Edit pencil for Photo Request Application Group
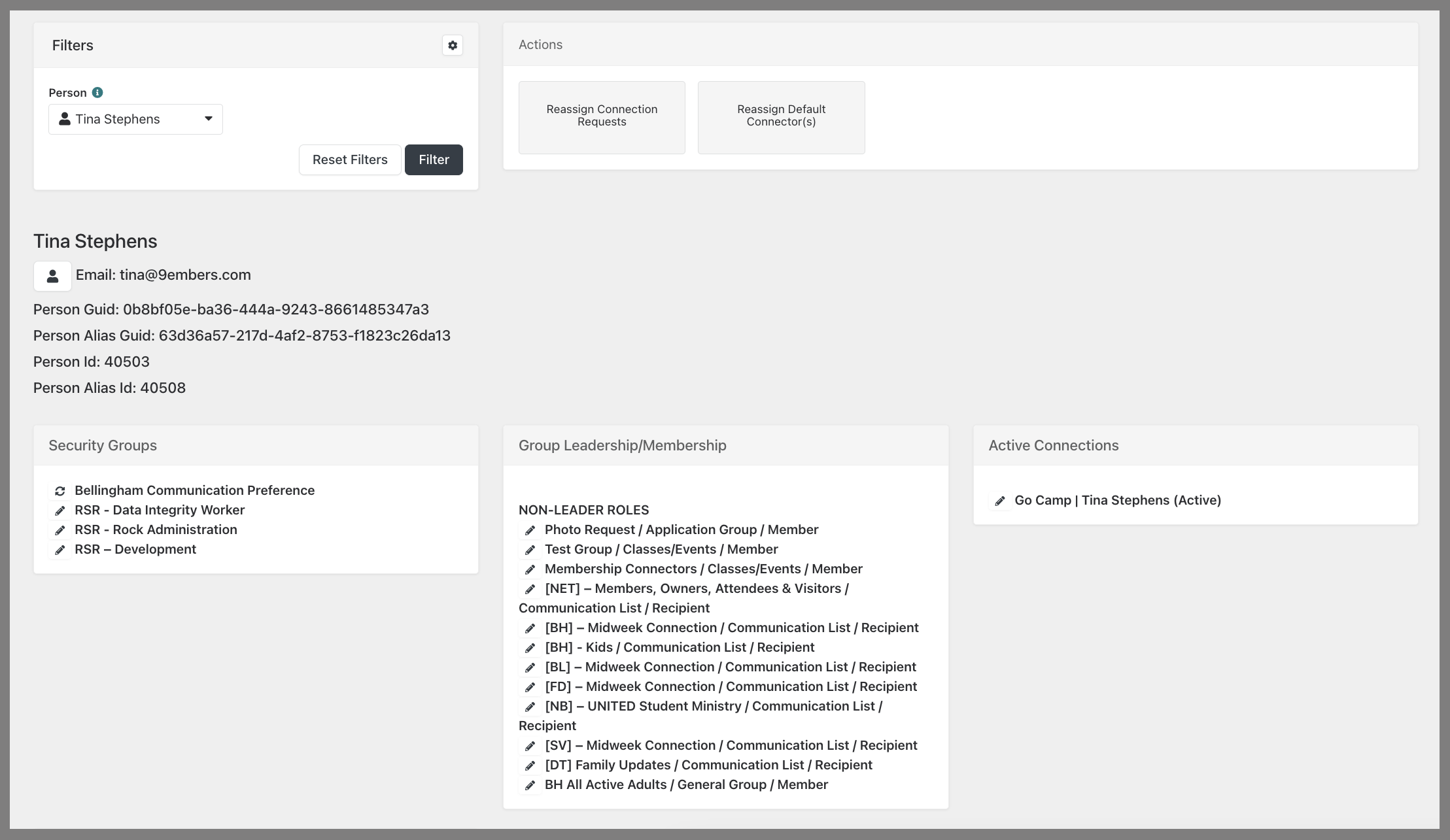Viewport: 1450px width, 840px height. pos(530,530)
